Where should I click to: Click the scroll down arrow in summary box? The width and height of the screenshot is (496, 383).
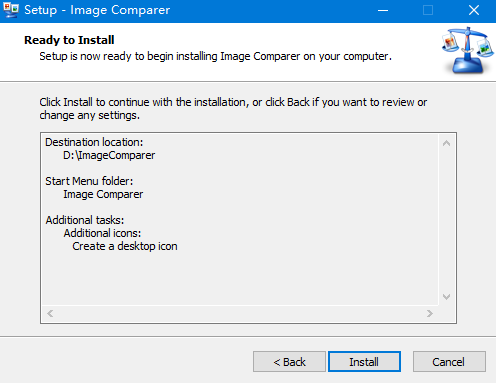click(x=446, y=296)
